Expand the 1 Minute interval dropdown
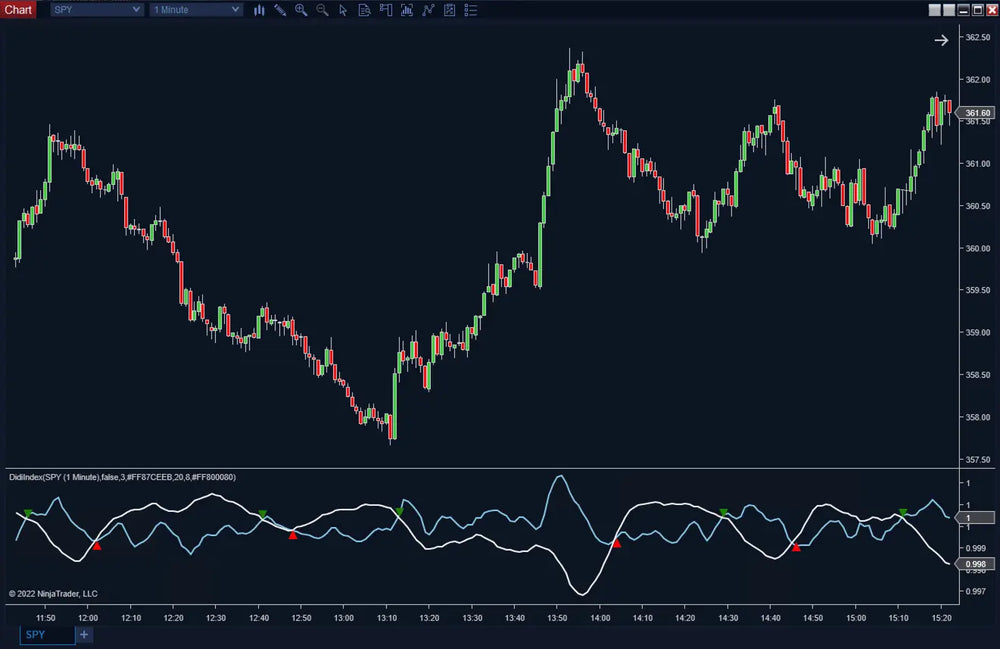1000x649 pixels. point(195,10)
